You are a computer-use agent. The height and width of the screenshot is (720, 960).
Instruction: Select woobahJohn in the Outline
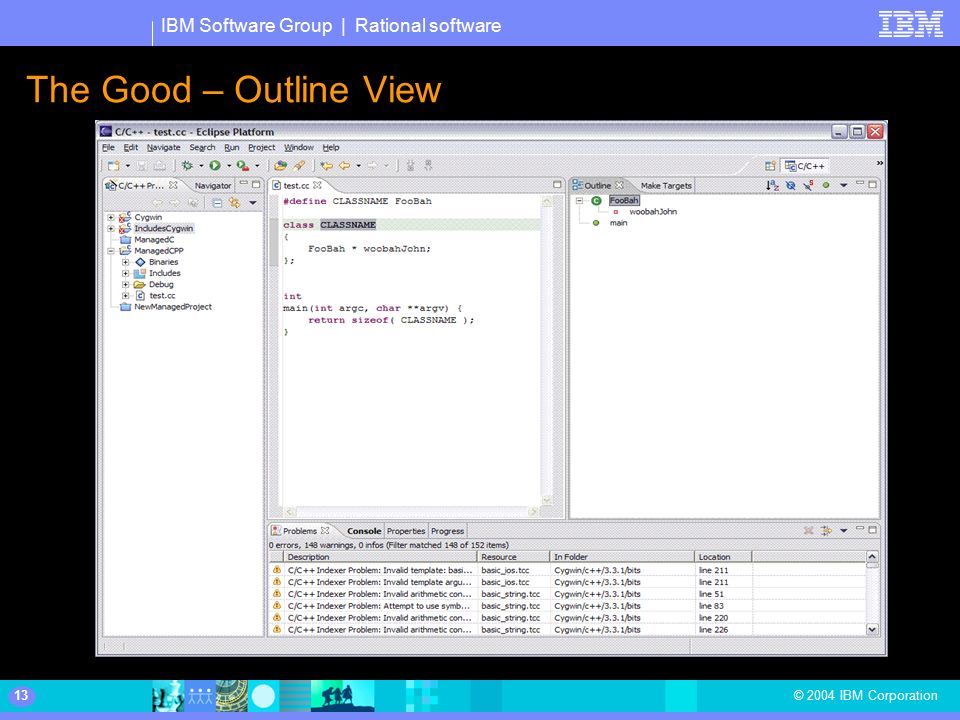click(x=653, y=212)
